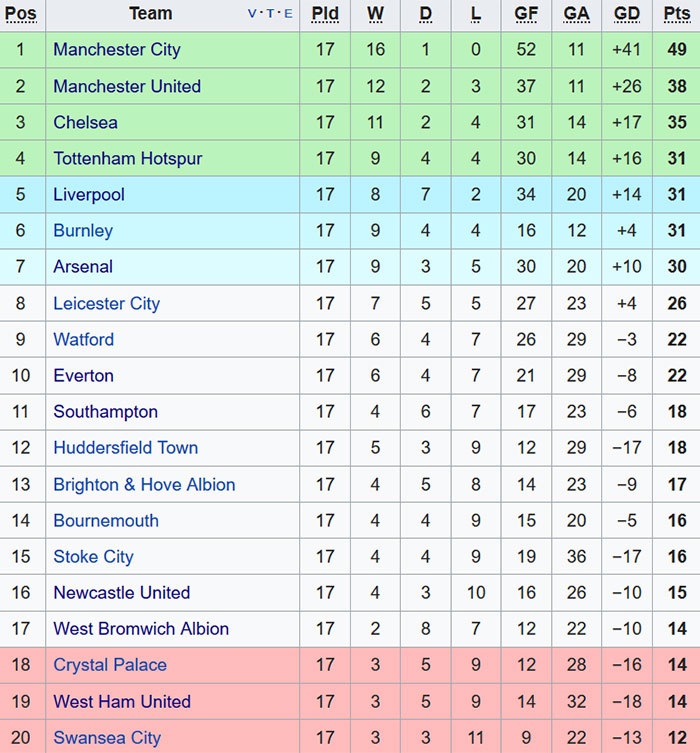Click the V view-template link in header
This screenshot has height=753, width=700.
point(252,14)
